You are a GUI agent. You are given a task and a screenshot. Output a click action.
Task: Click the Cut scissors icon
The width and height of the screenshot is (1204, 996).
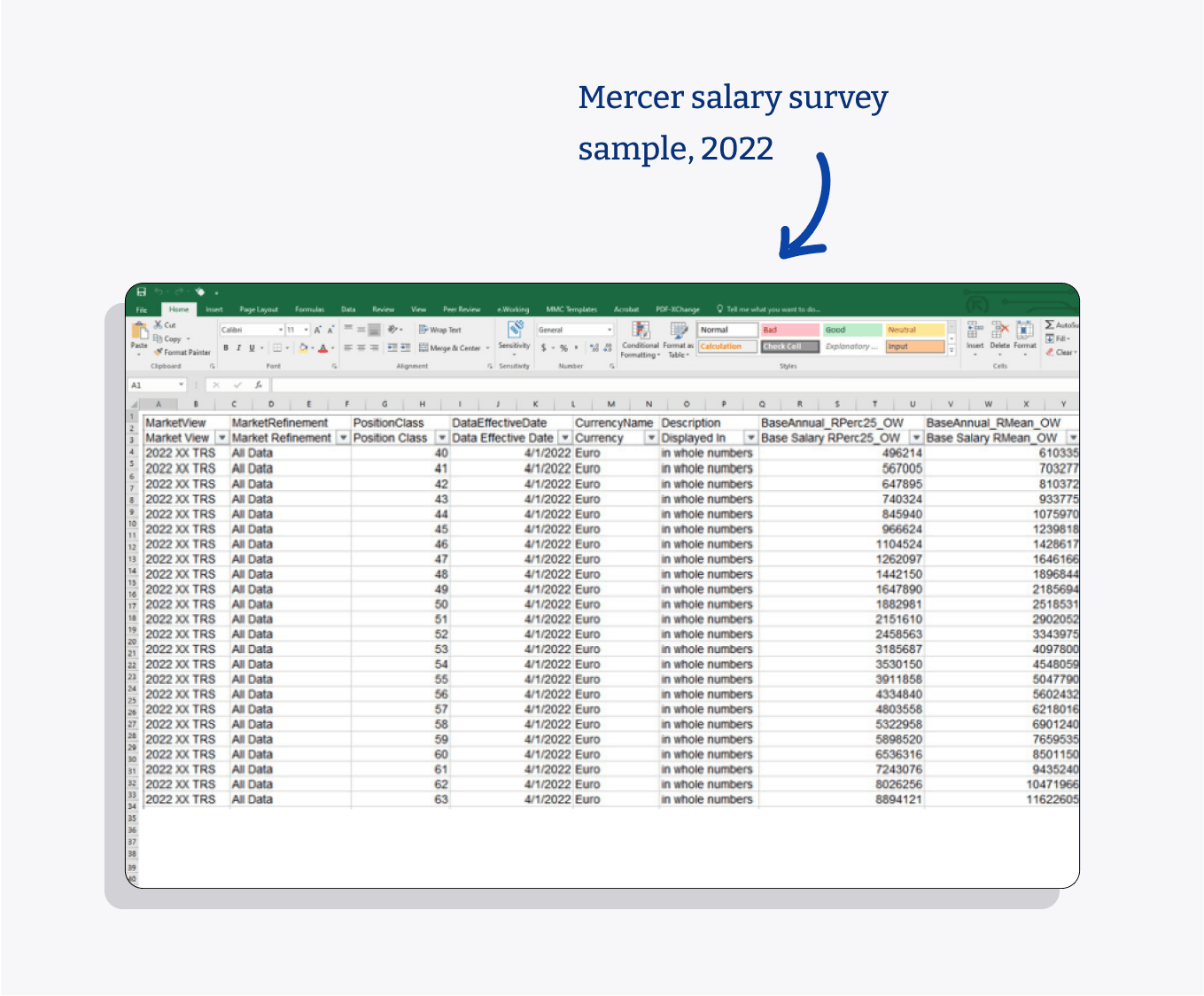[159, 325]
